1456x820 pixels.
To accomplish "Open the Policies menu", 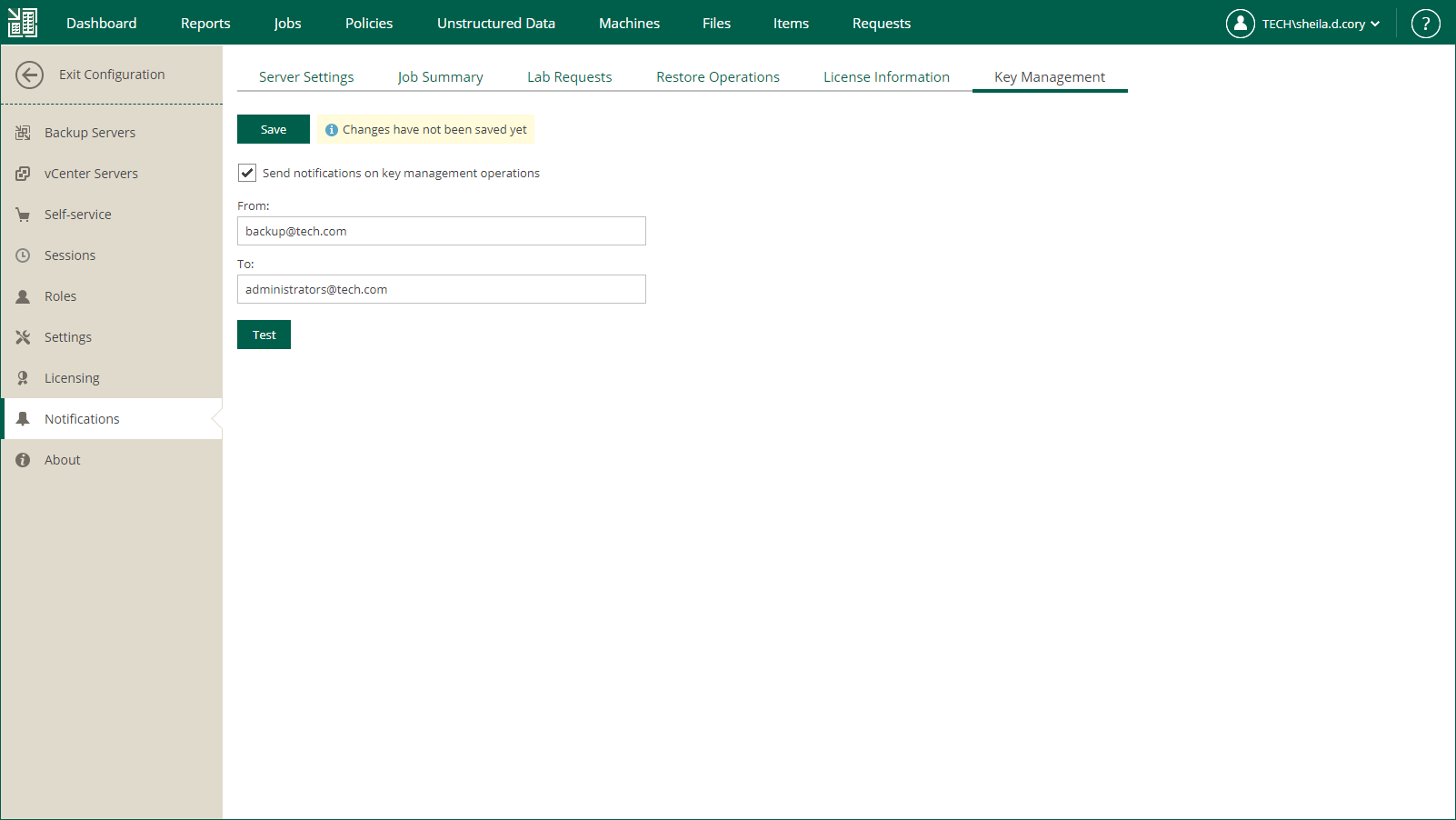I will pos(369,24).
